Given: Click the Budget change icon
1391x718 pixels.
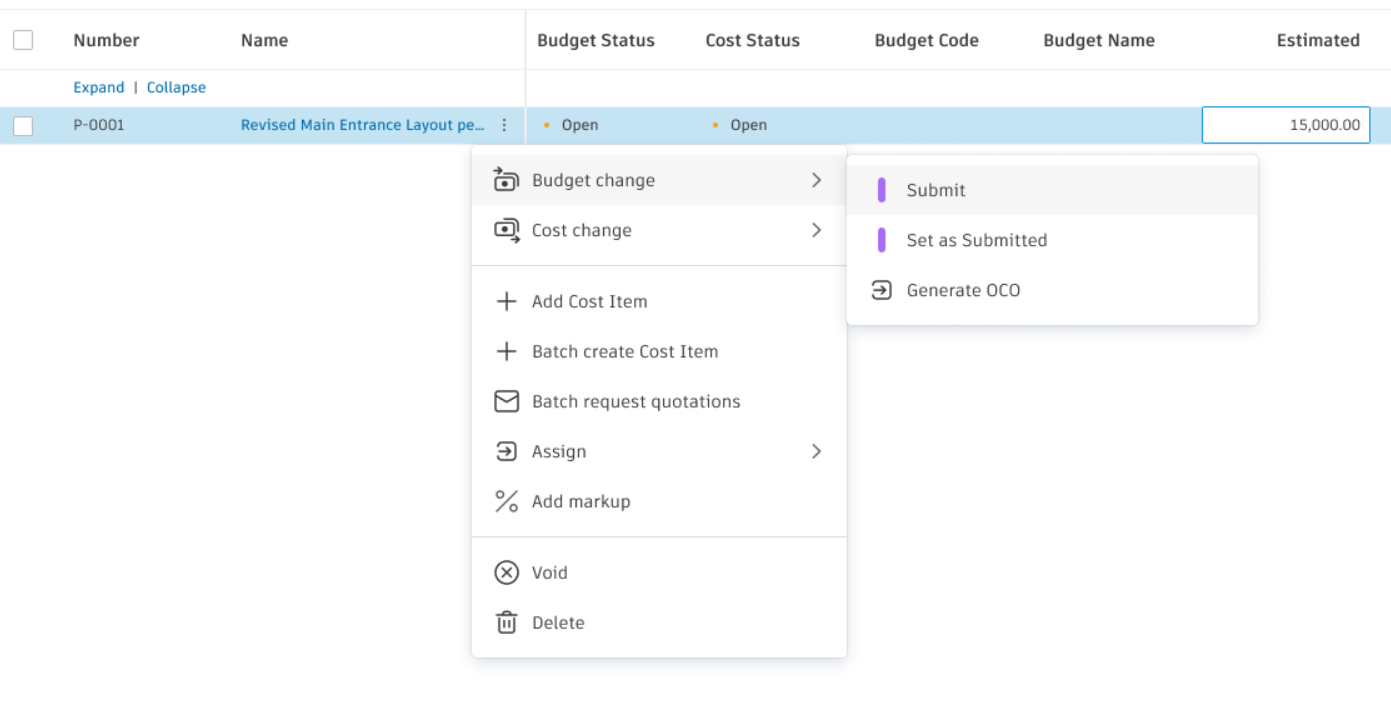Looking at the screenshot, I should [507, 180].
